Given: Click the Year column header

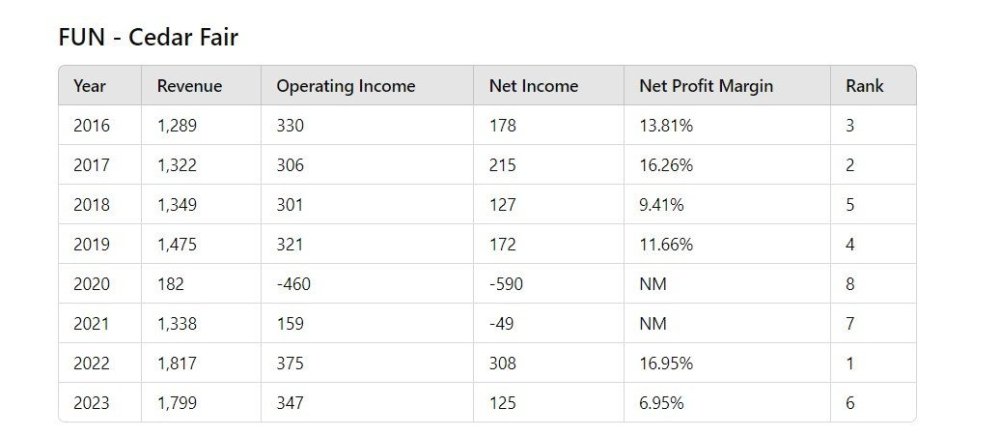Looking at the screenshot, I should pyautogui.click(x=90, y=86).
